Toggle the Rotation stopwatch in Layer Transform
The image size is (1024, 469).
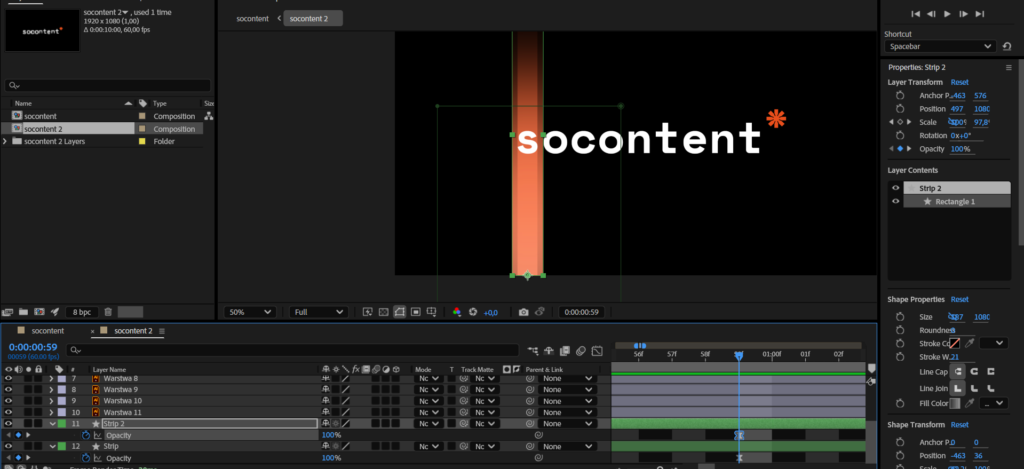900,135
